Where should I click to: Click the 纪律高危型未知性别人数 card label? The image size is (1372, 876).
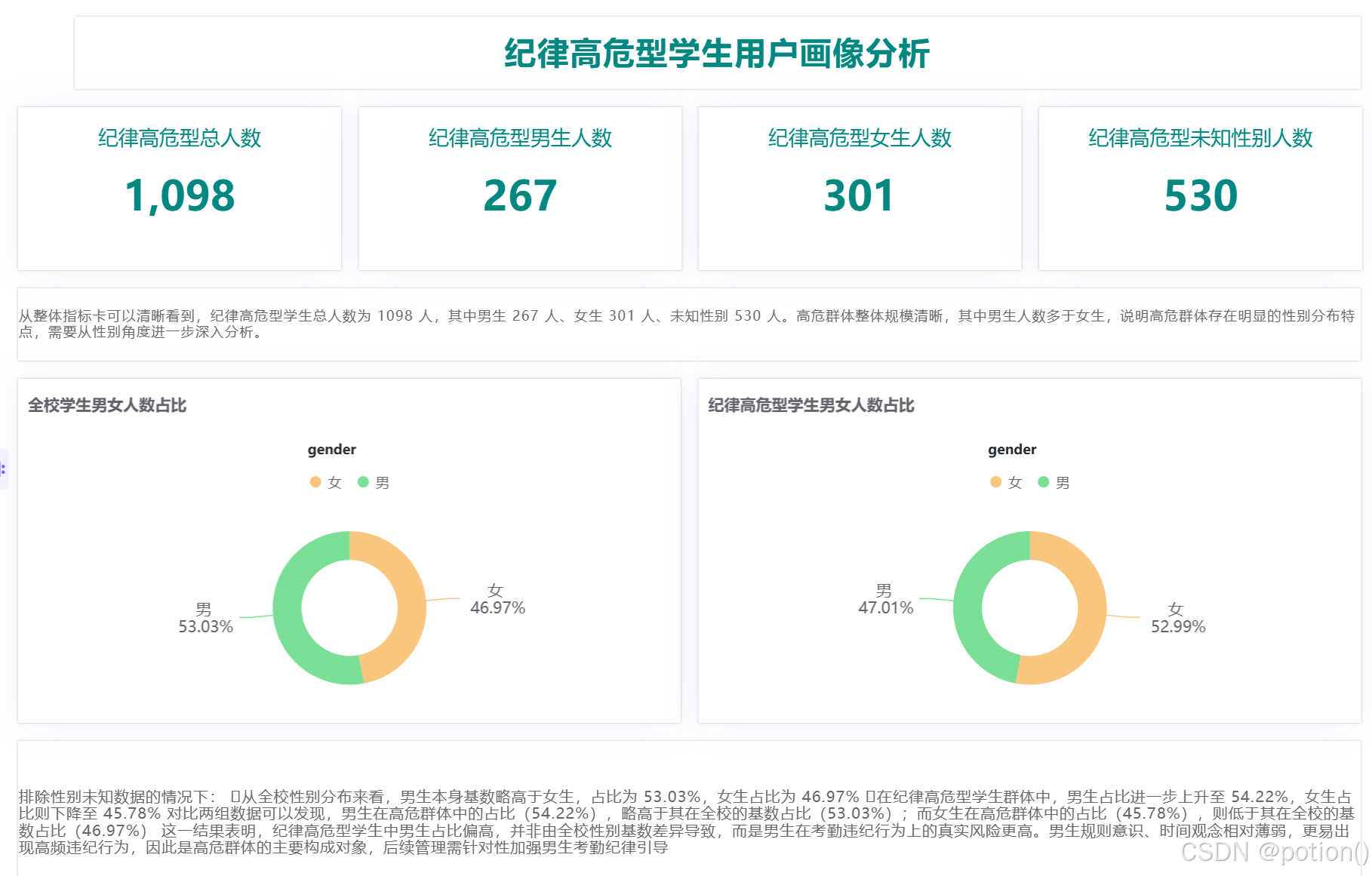coord(1201,138)
